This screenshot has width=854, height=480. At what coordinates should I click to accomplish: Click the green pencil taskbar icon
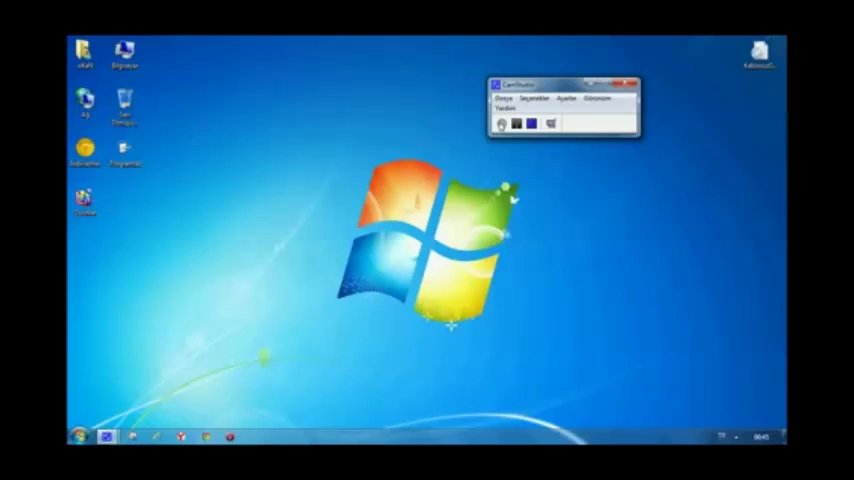pos(156,436)
